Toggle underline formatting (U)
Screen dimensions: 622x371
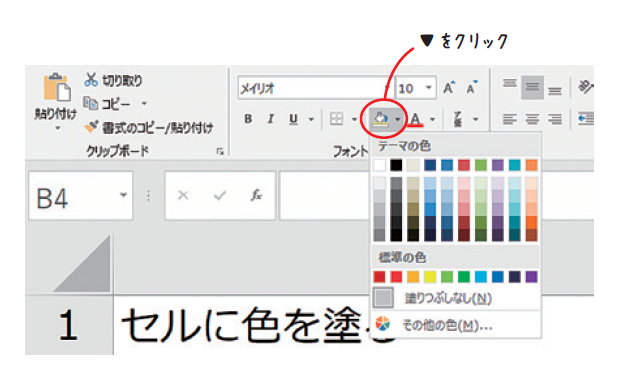pyautogui.click(x=294, y=119)
